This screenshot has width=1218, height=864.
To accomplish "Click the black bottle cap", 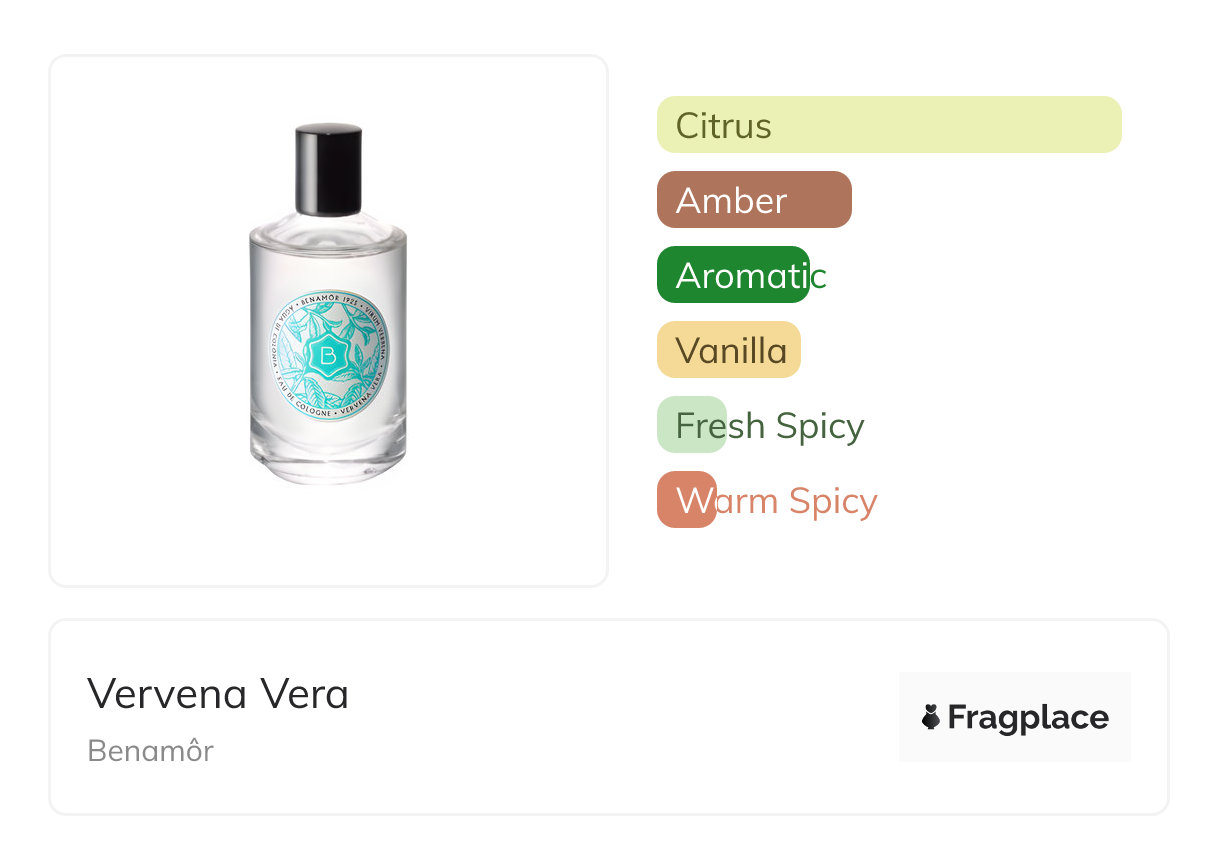I will [328, 169].
